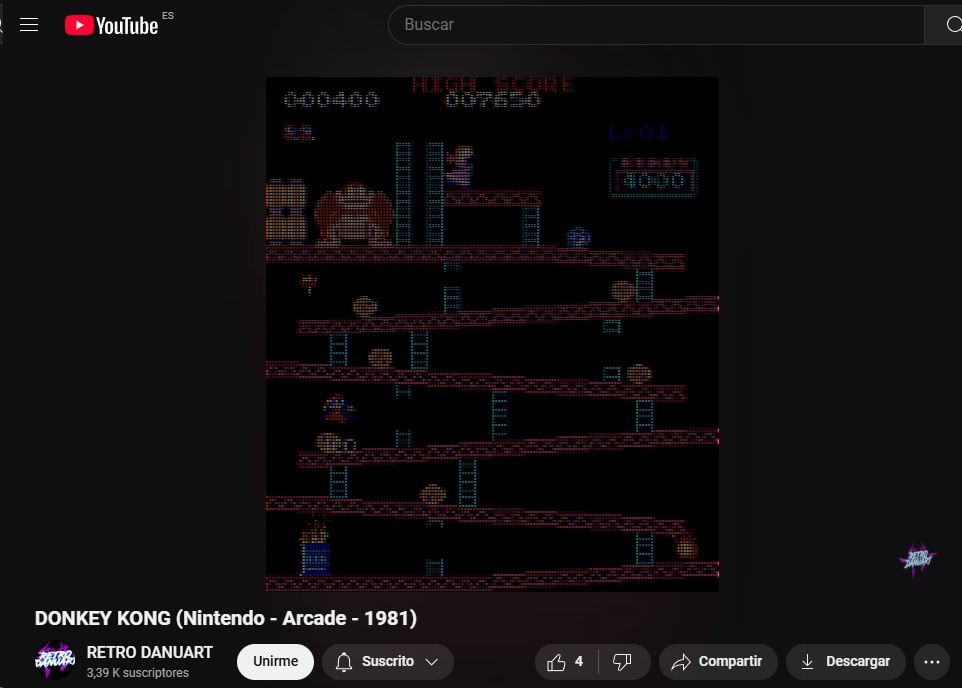Image resolution: width=962 pixels, height=688 pixels.
Task: Go to YouTube home via logo
Action: pos(112,25)
